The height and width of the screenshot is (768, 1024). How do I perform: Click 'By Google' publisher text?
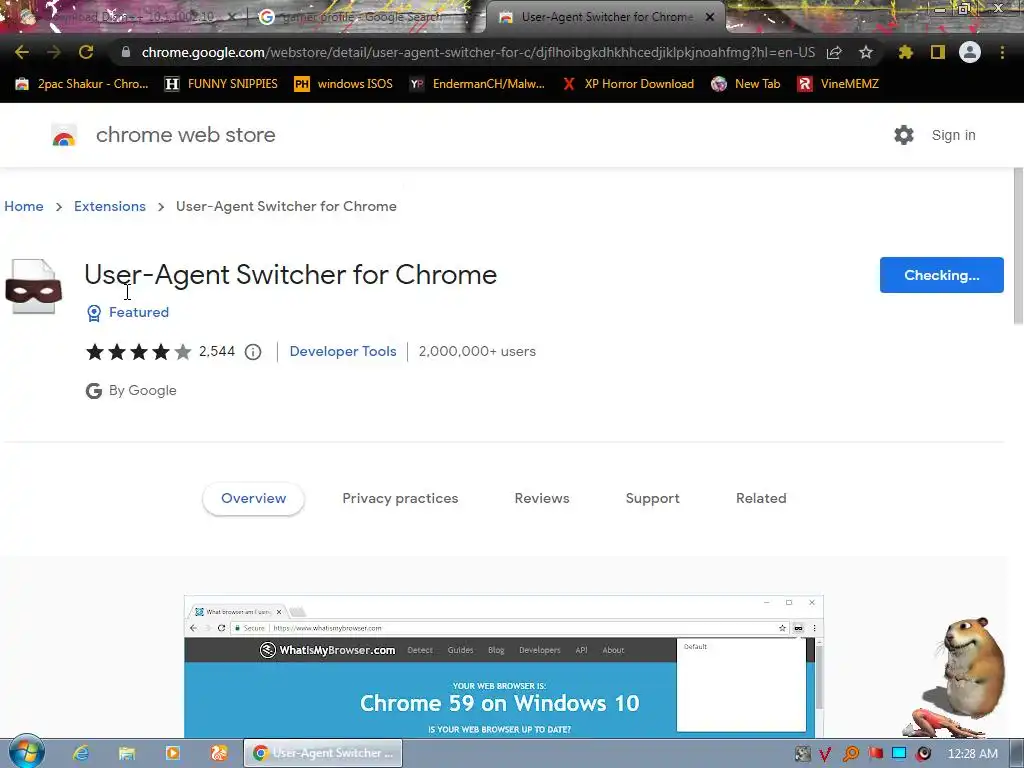point(142,391)
